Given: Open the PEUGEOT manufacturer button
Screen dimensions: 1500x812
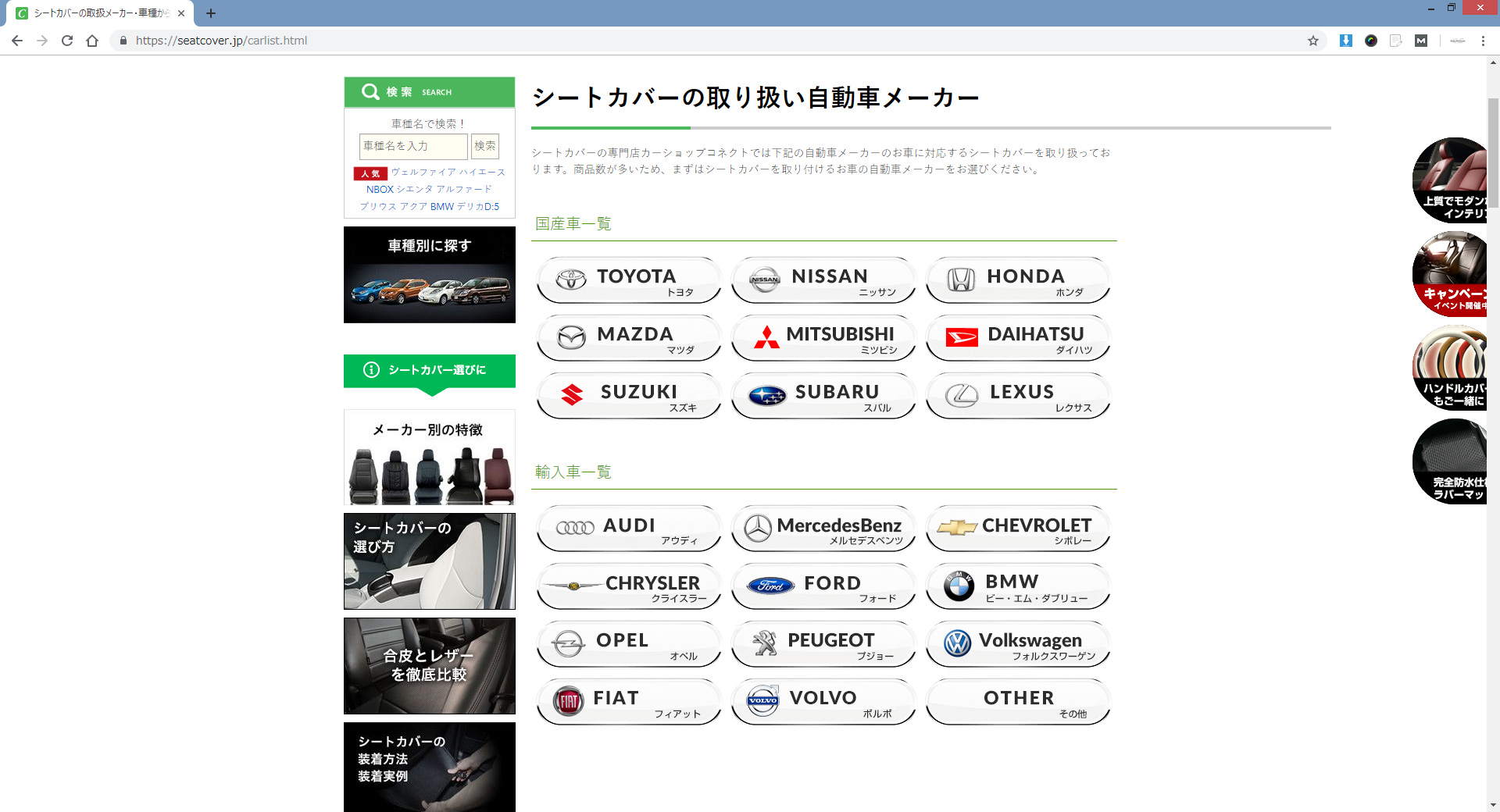Looking at the screenshot, I should (x=823, y=644).
